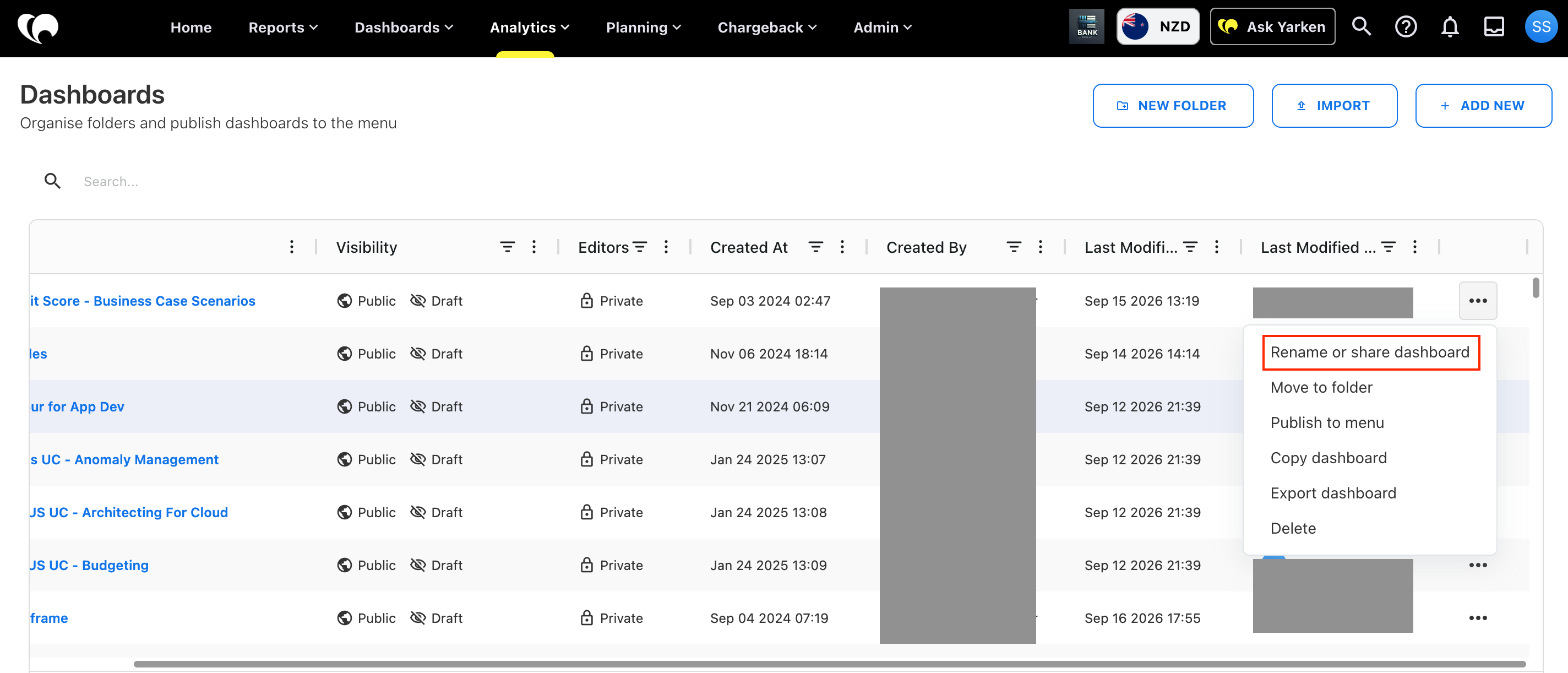This screenshot has height=673, width=1568.
Task: Open the Yarken logo home icon
Action: [x=38, y=28]
